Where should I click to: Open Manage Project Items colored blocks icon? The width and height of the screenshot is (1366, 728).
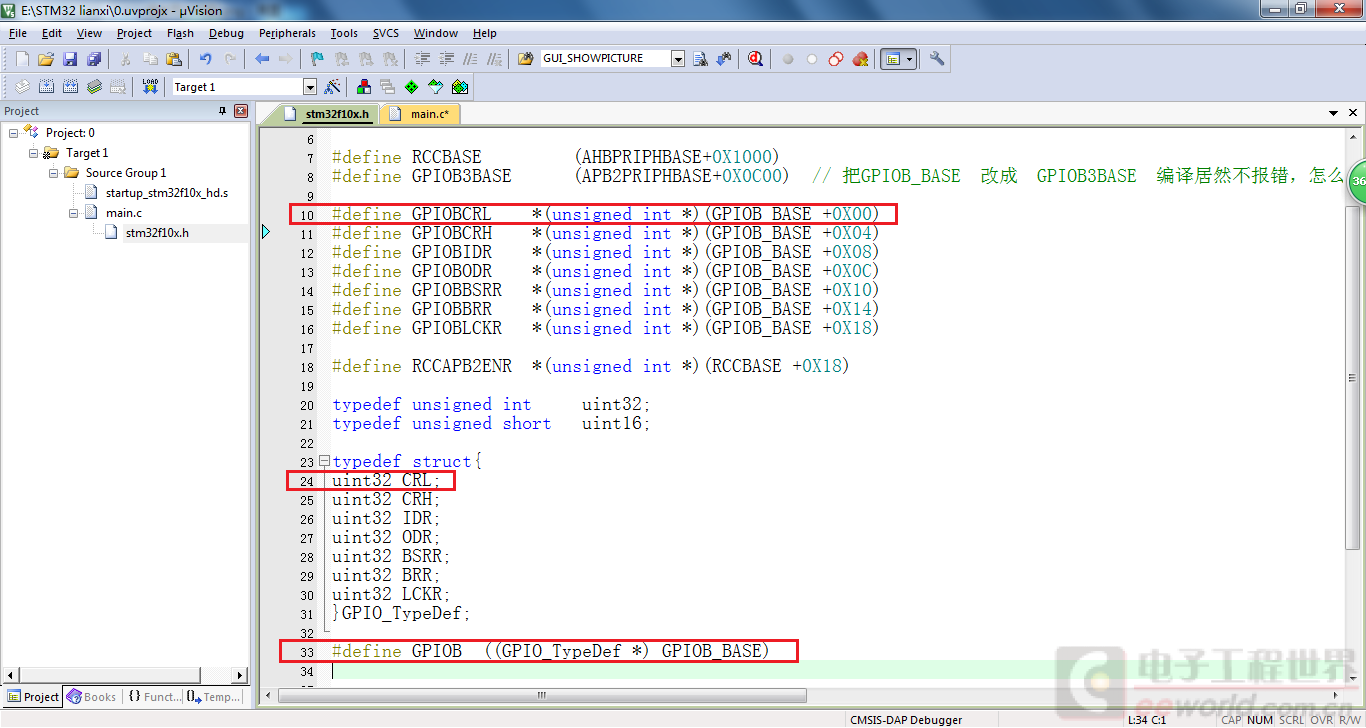point(363,87)
